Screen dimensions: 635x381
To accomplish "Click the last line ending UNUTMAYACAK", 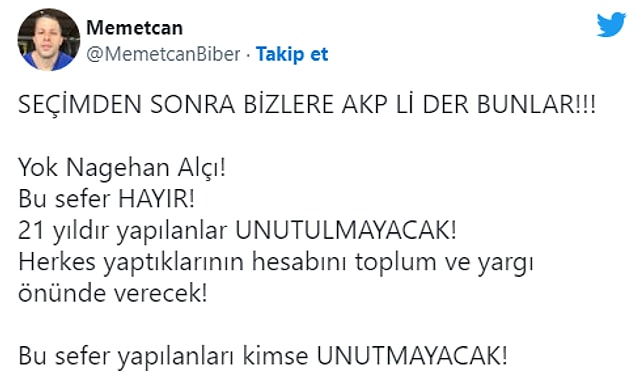I will click(x=262, y=356).
